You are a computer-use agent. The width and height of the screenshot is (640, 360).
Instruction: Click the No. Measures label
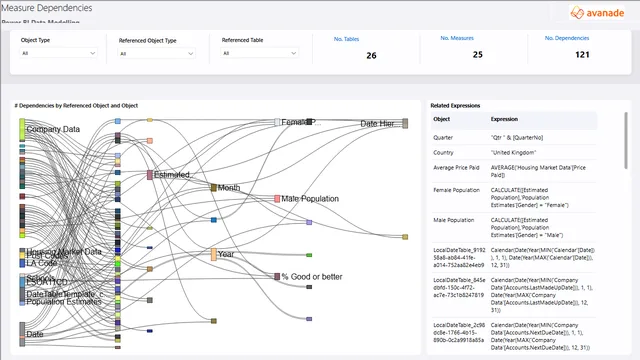(457, 38)
